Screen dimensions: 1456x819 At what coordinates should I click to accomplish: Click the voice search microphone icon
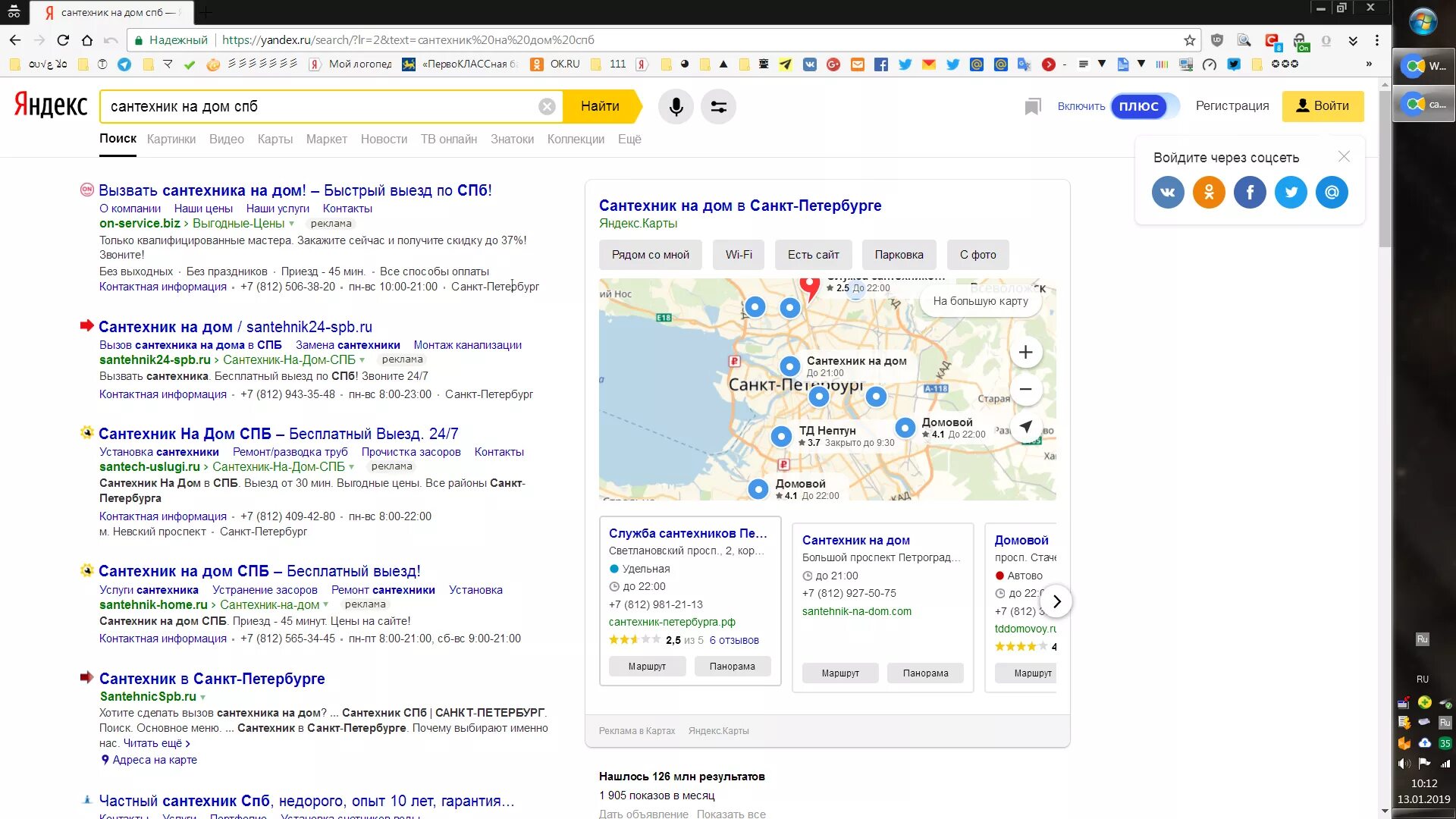pyautogui.click(x=676, y=107)
